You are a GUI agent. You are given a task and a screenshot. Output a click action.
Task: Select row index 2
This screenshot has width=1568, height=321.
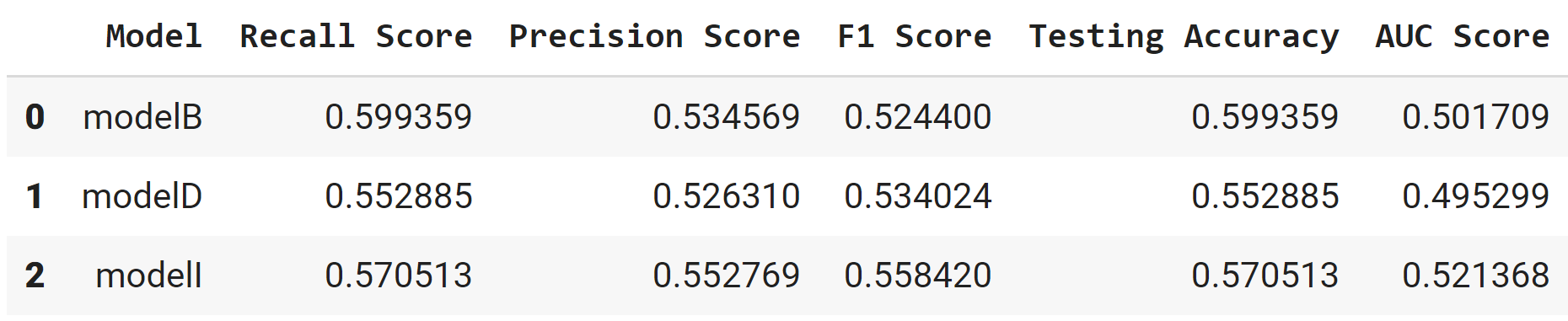(x=35, y=276)
